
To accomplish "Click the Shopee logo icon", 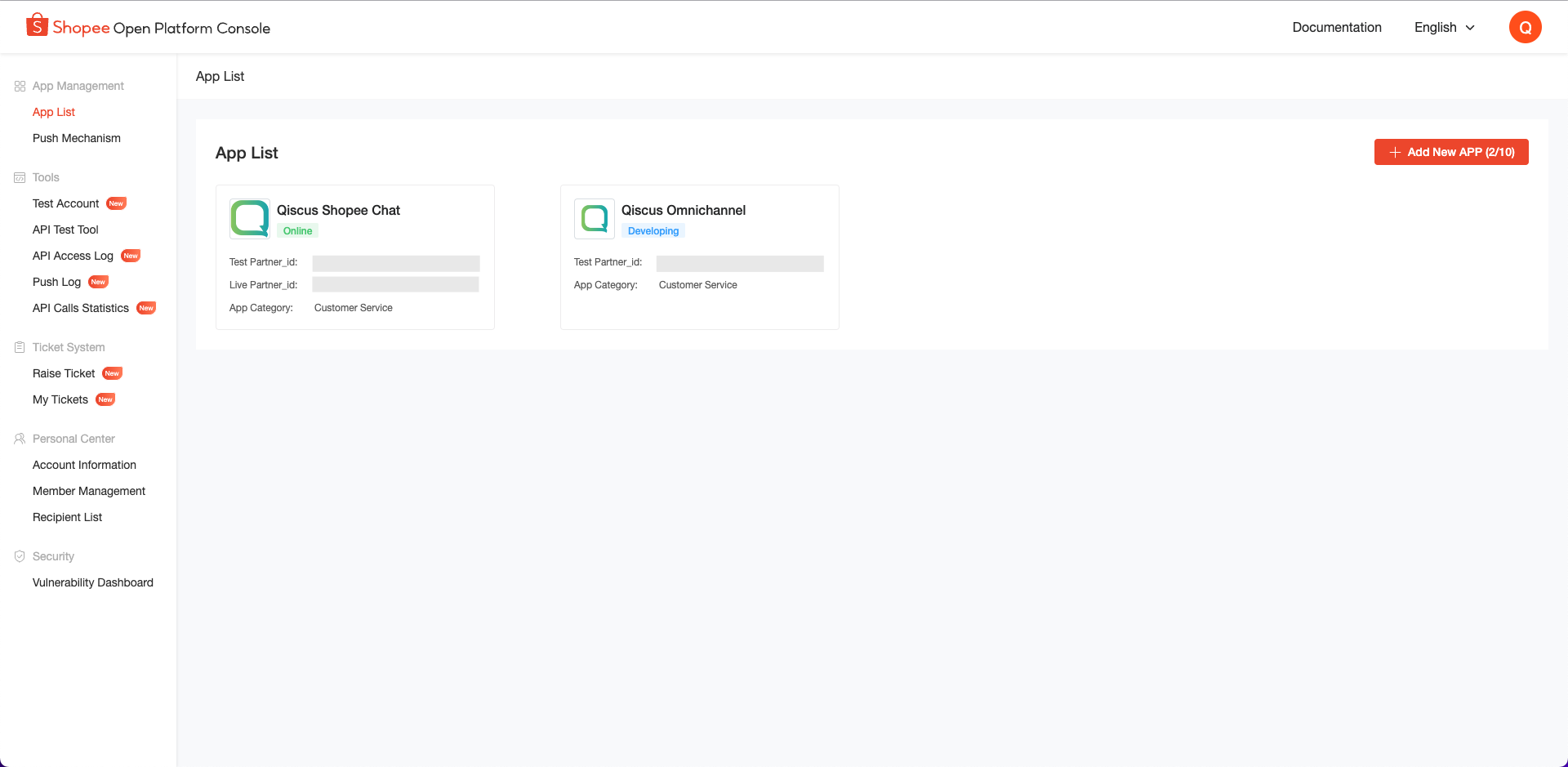I will pos(37,25).
